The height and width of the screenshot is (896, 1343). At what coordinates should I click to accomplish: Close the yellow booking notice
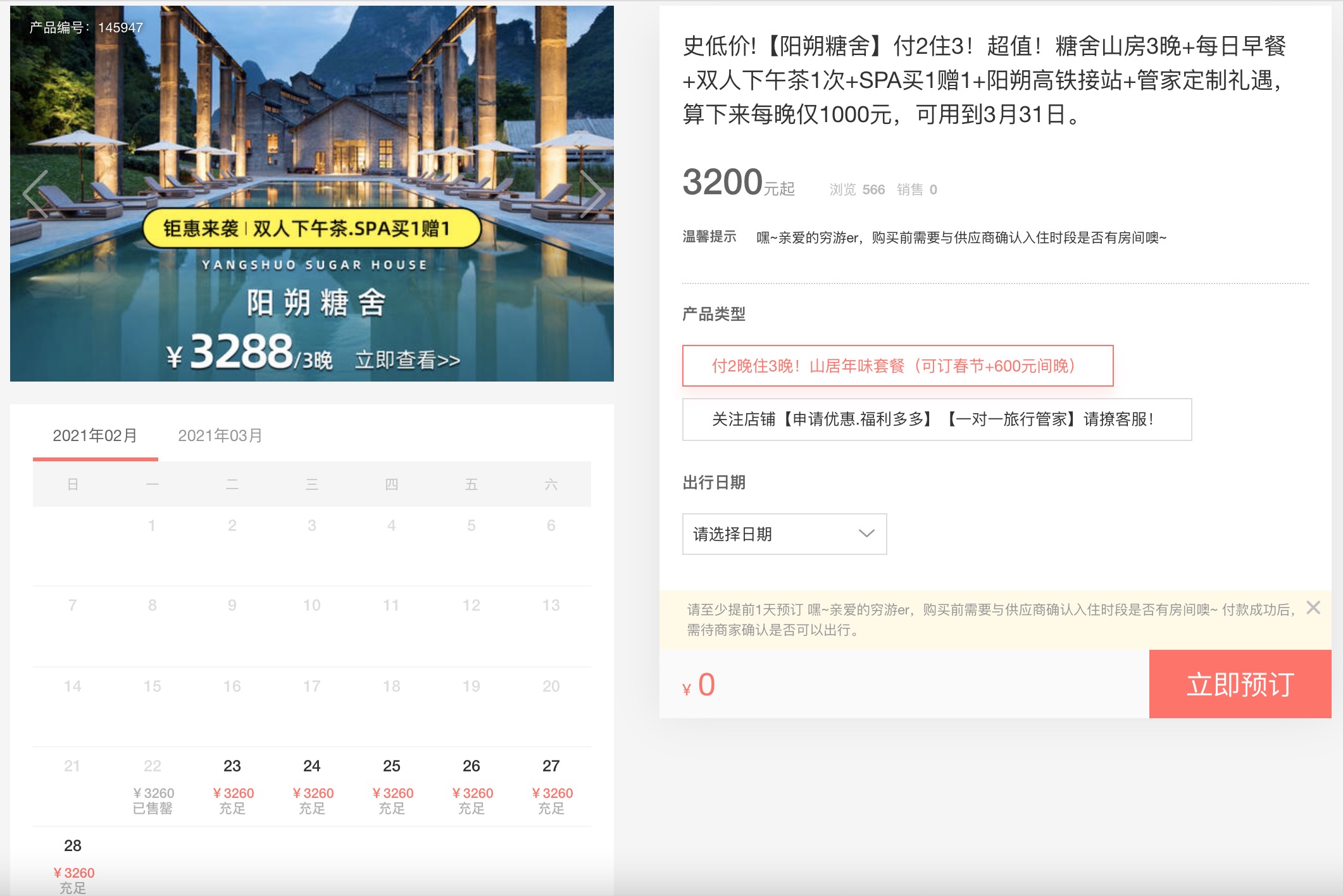tap(1313, 607)
